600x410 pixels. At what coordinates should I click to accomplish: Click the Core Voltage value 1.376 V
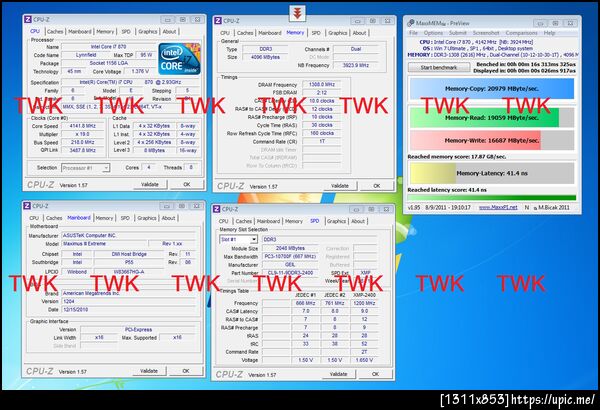coord(140,71)
